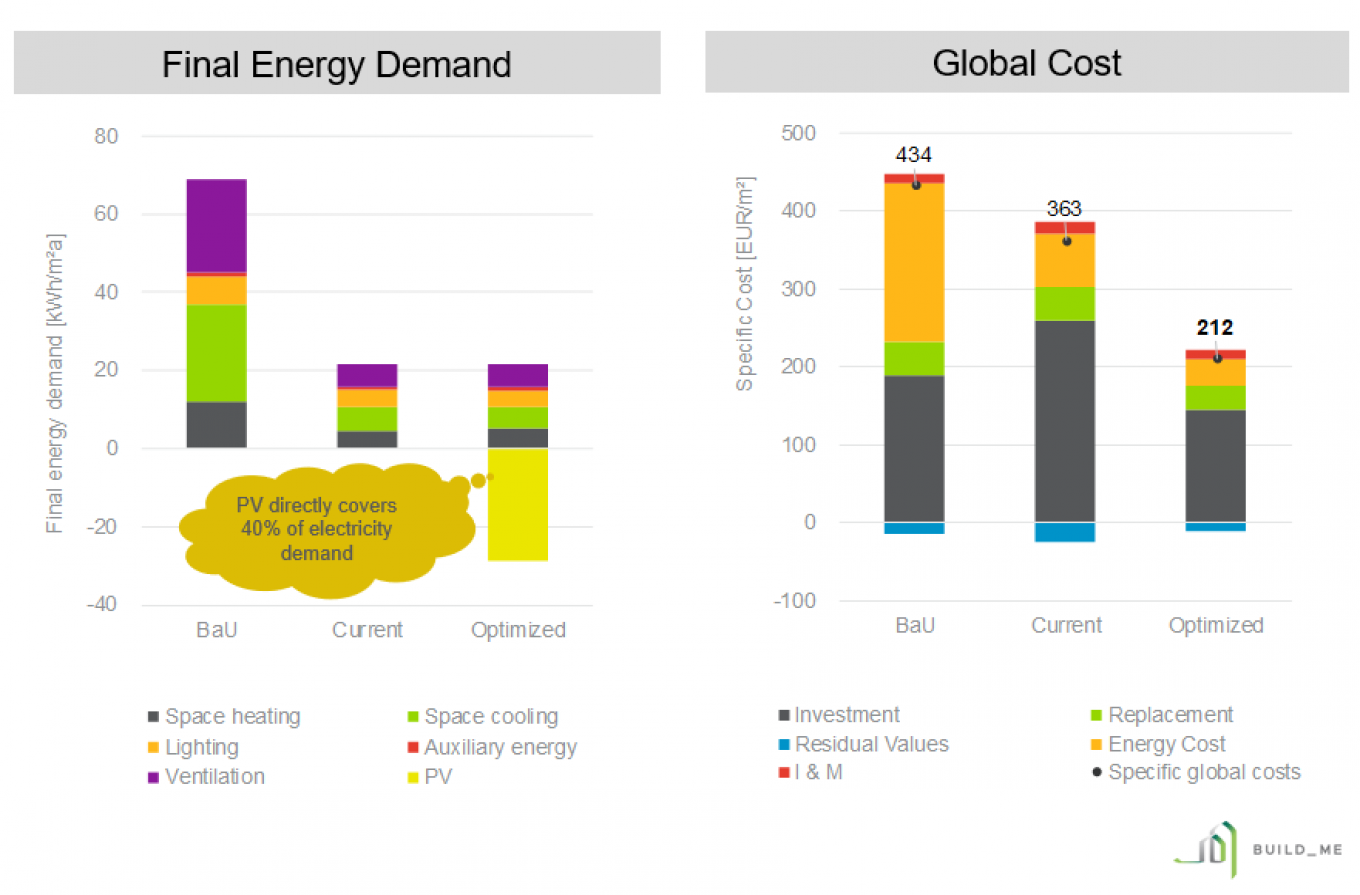Click the 500 value on cost axis

800,134
